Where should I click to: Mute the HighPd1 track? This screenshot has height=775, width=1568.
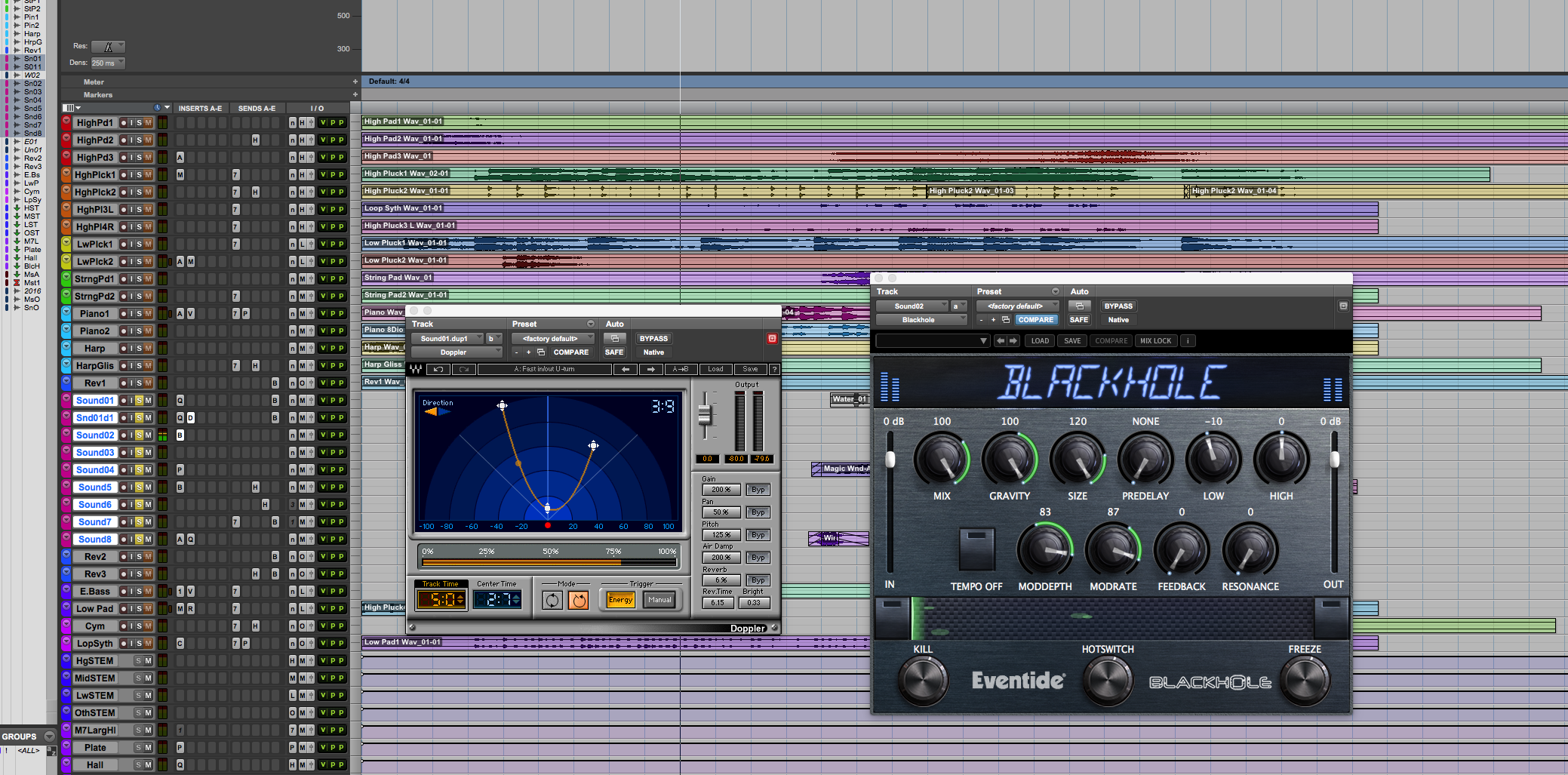pyautogui.click(x=149, y=123)
